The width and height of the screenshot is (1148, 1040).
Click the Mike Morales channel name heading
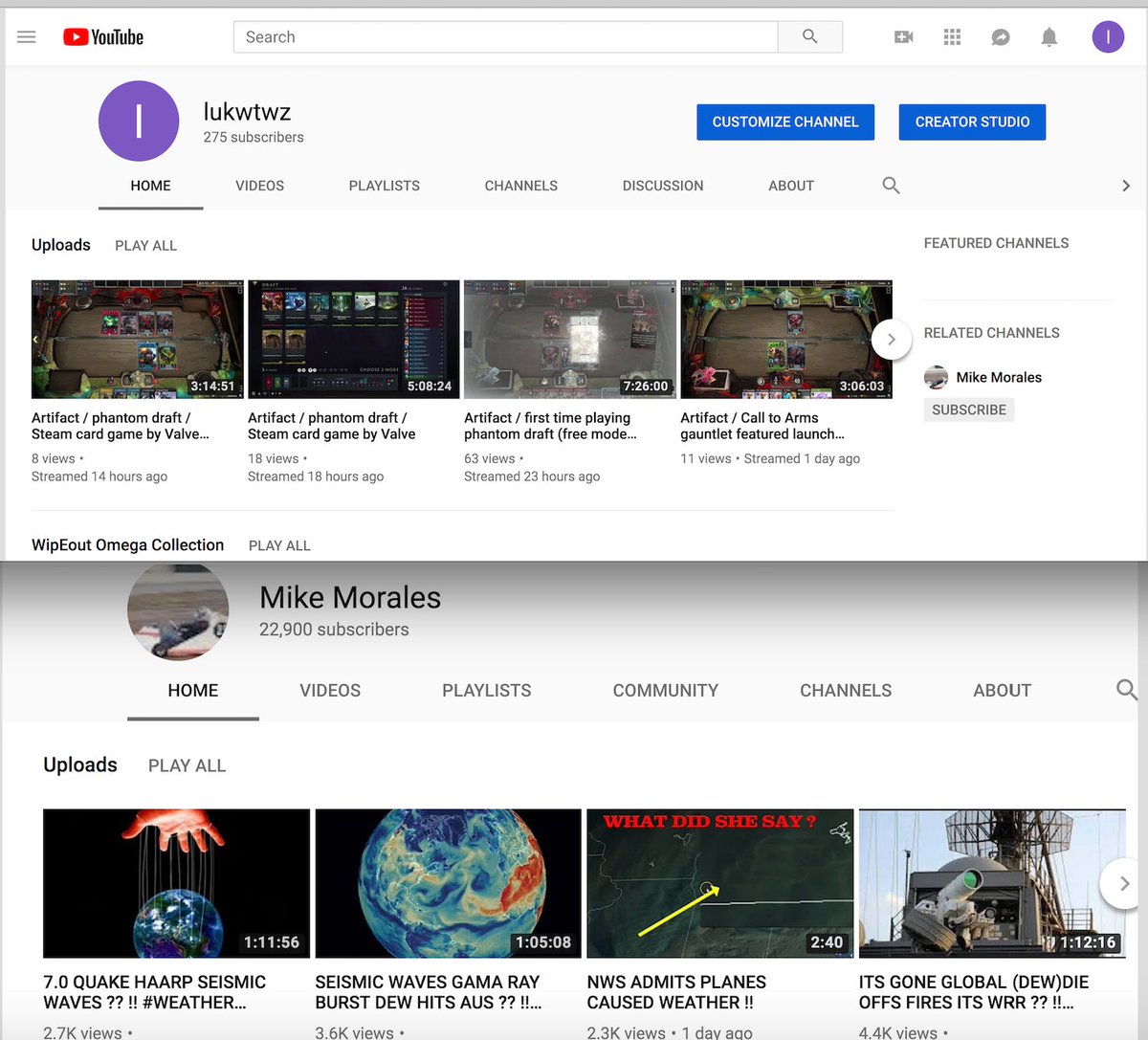pos(350,598)
